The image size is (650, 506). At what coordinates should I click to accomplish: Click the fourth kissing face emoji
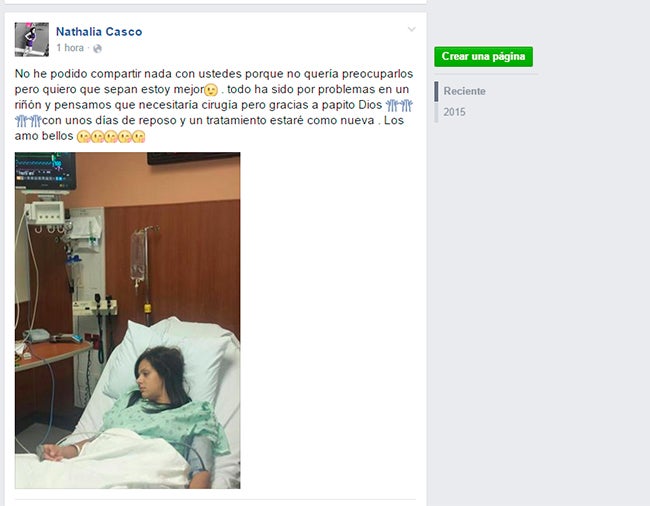point(125,136)
